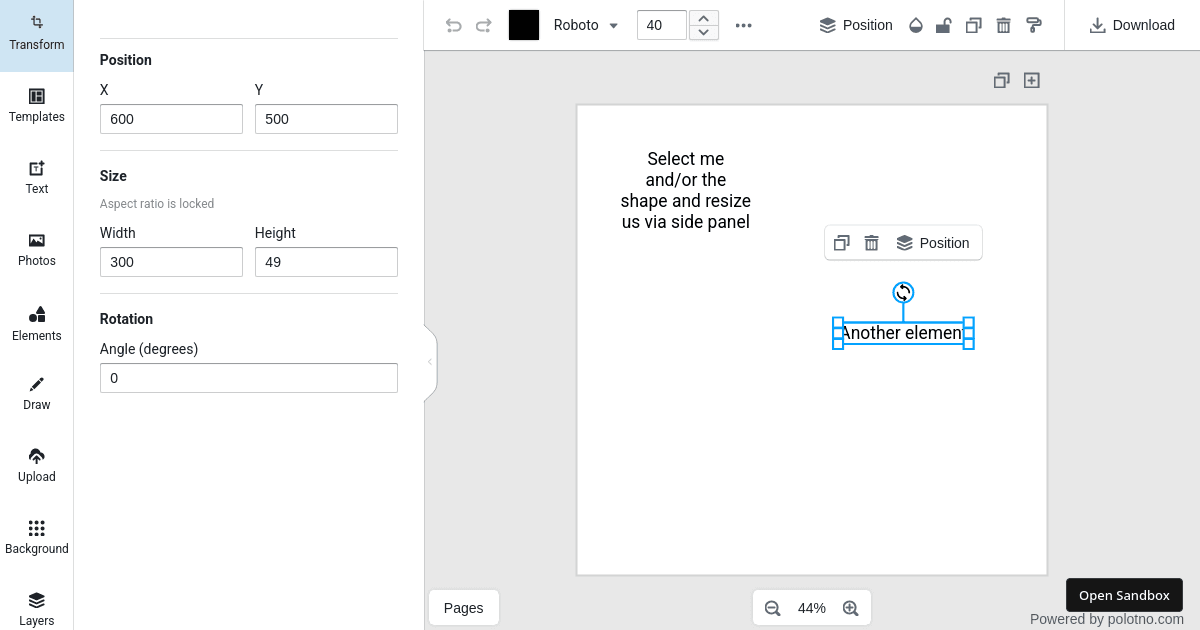Click the duplicate icon in floating toolbar
Viewport: 1200px width, 630px height.
pos(842,243)
